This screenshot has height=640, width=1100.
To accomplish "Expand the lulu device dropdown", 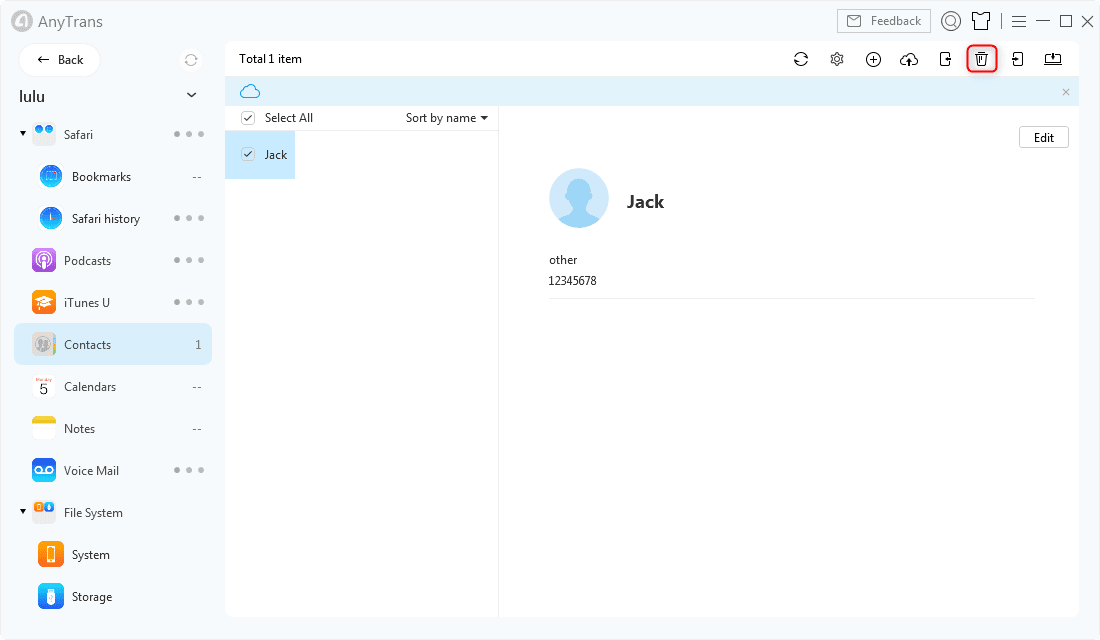I will click(x=192, y=96).
